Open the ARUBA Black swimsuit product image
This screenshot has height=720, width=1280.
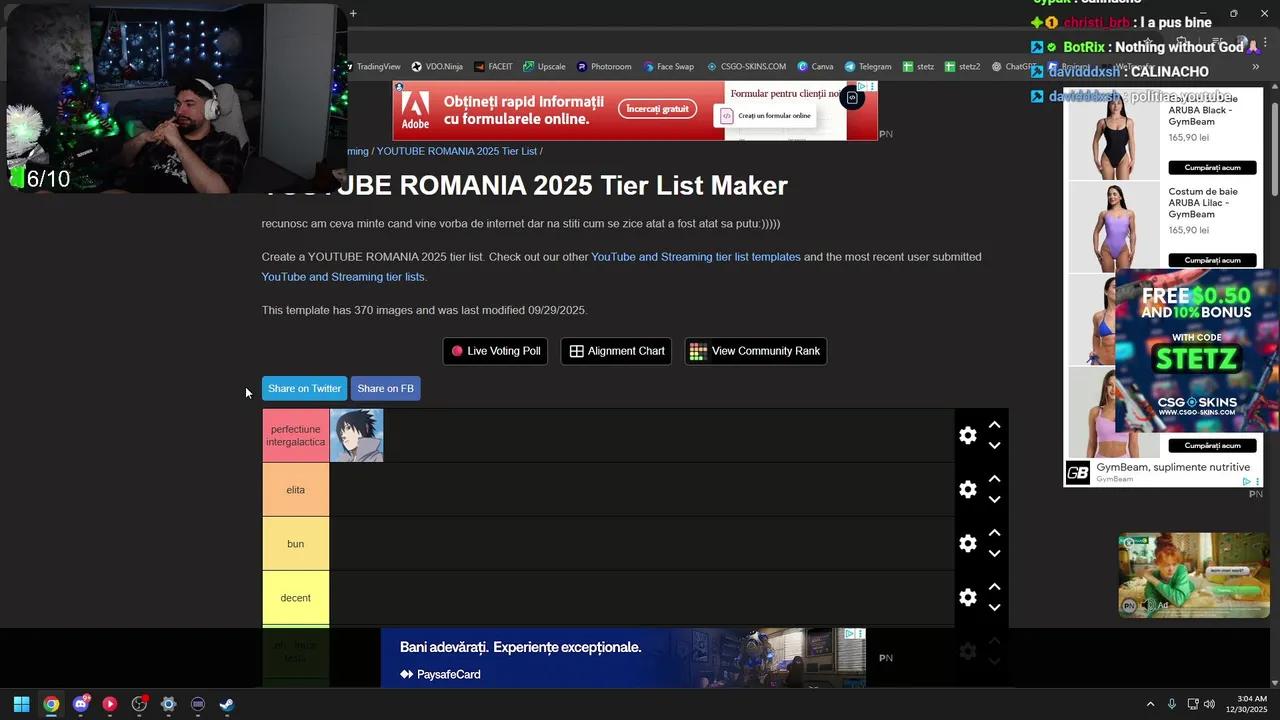tap(1114, 135)
